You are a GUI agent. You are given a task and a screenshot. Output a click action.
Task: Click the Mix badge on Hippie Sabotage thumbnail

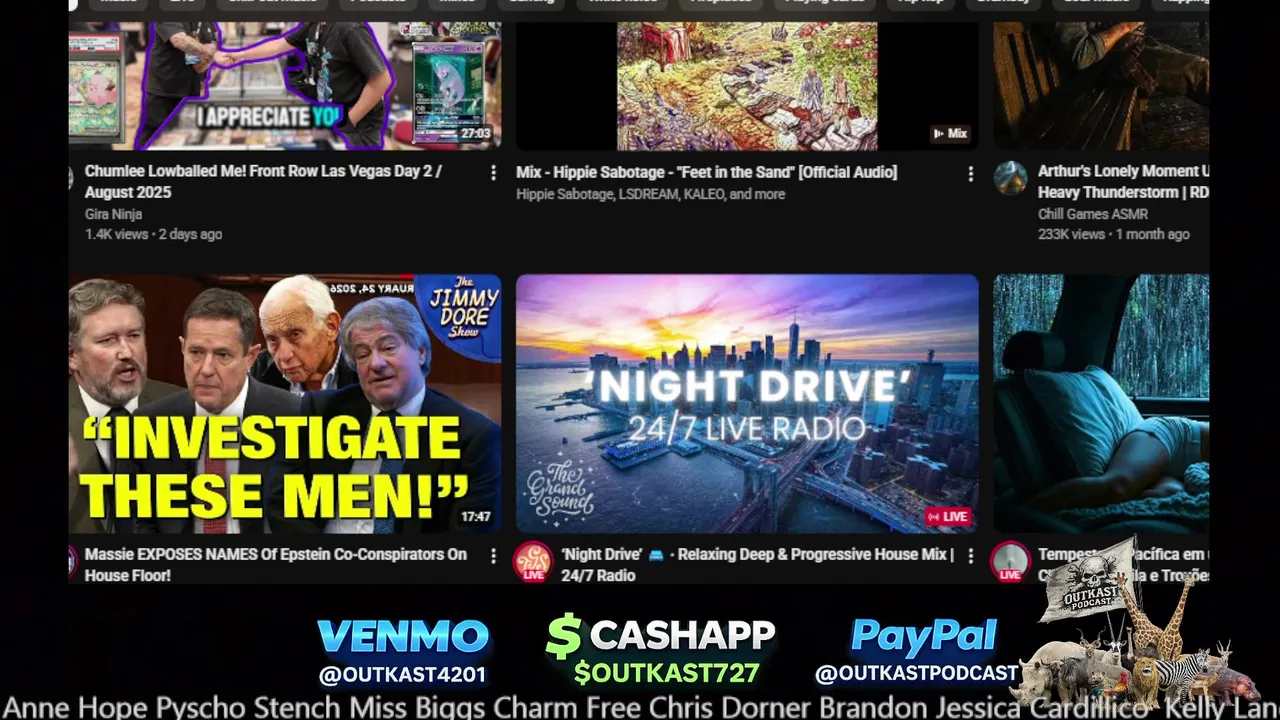coord(950,133)
